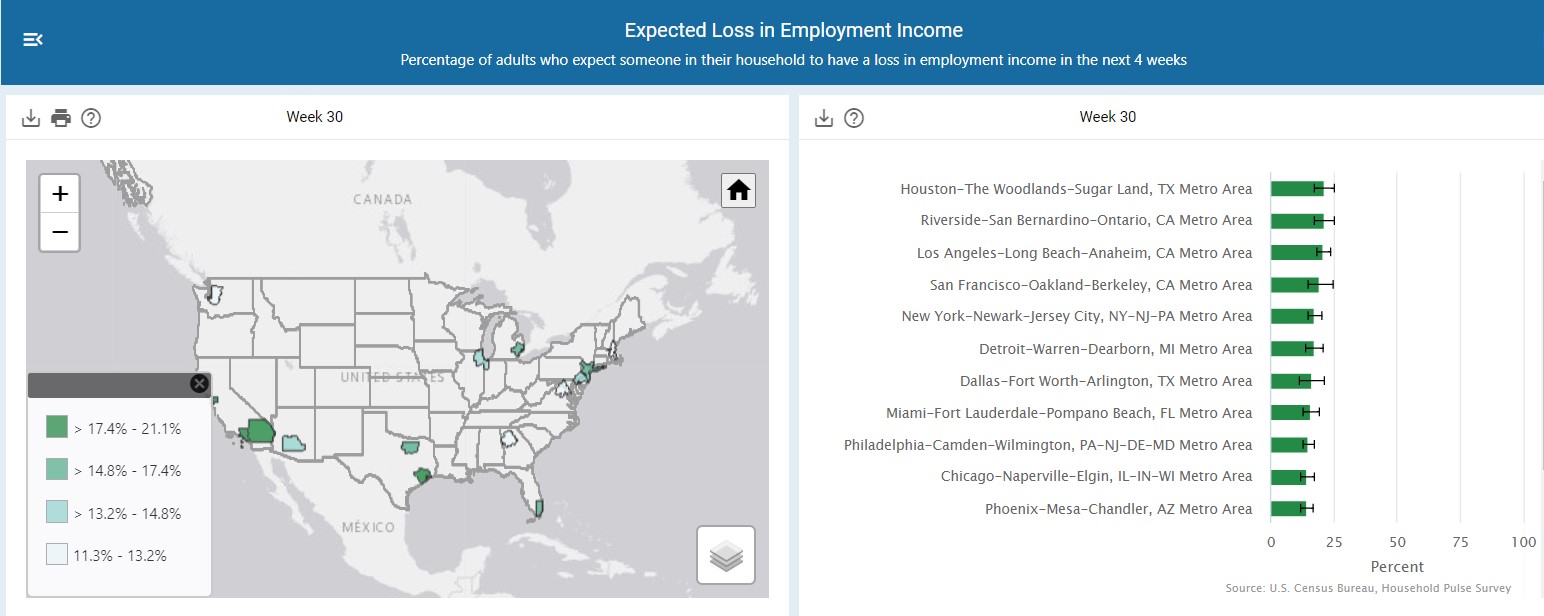
Task: Print the map panel
Action: (x=61, y=118)
